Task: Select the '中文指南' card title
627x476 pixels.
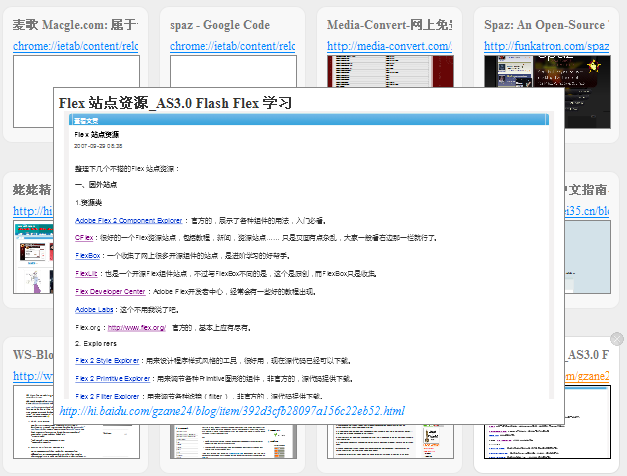Action: (x=587, y=190)
